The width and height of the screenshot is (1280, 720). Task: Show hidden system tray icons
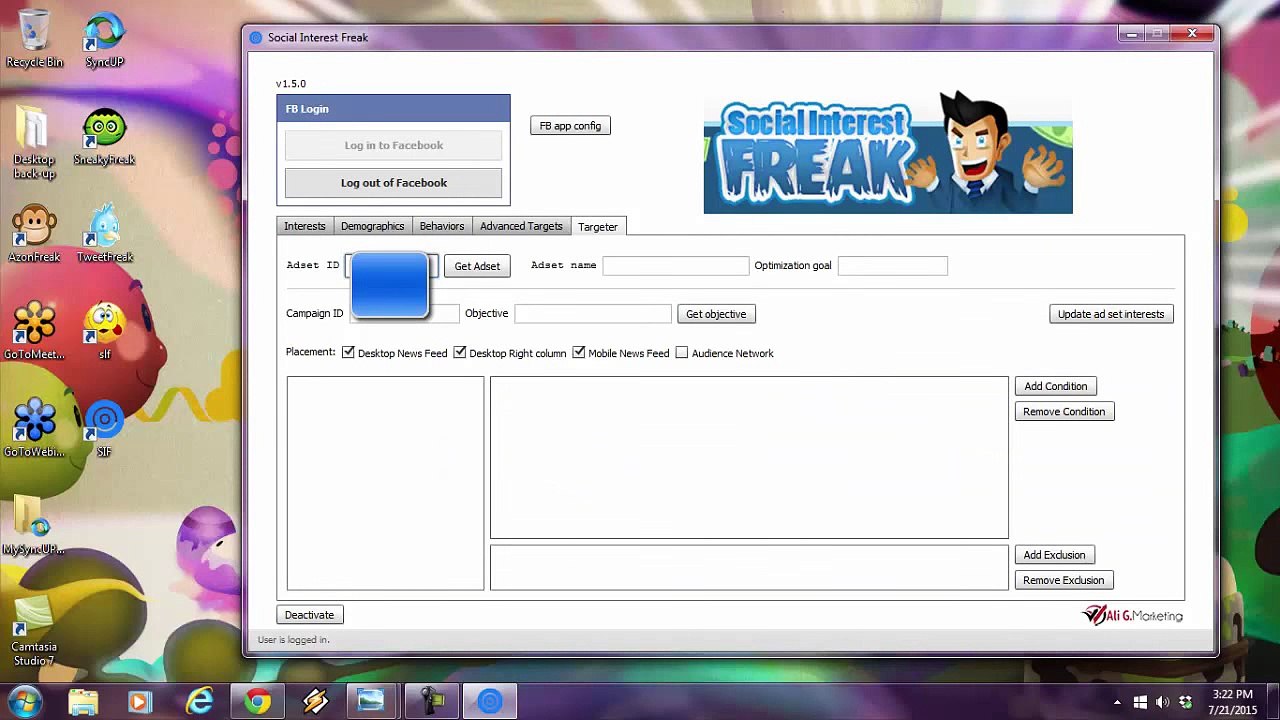coord(1117,703)
